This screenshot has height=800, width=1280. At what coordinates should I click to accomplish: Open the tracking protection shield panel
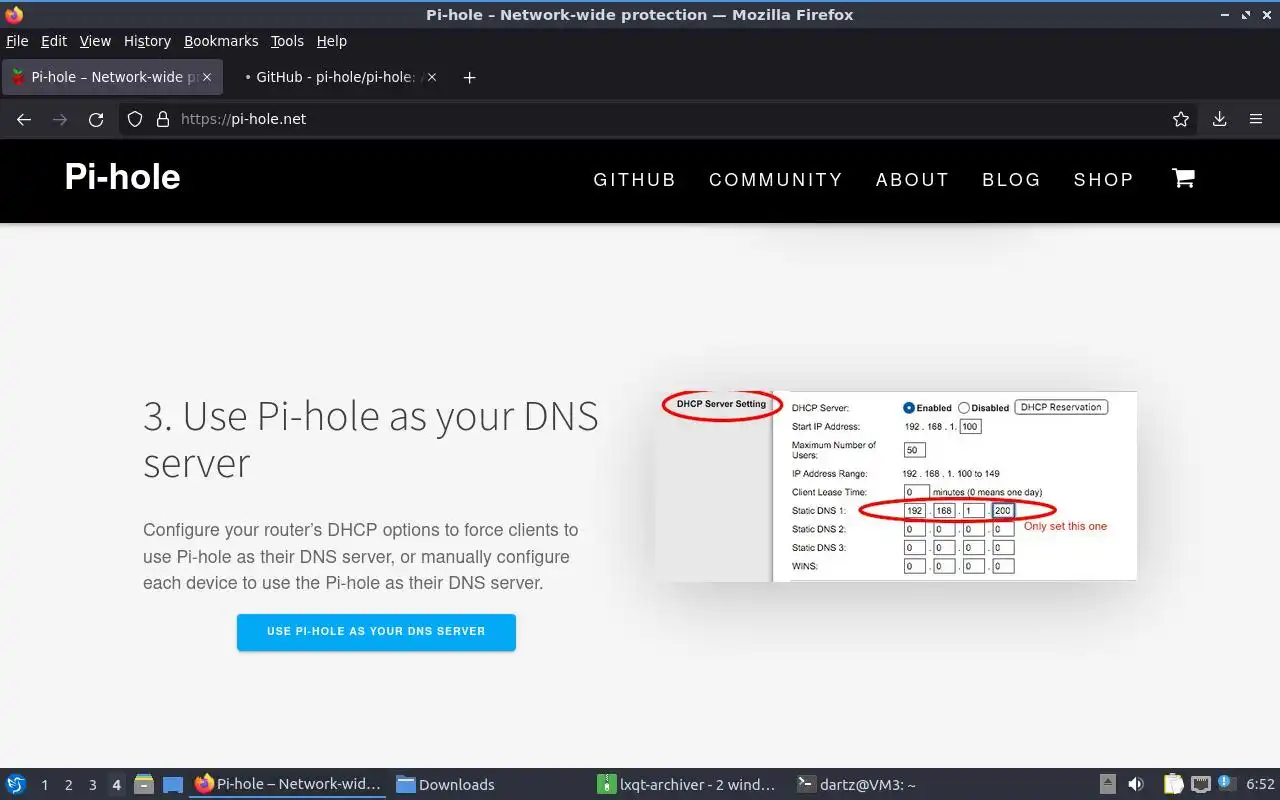136,119
